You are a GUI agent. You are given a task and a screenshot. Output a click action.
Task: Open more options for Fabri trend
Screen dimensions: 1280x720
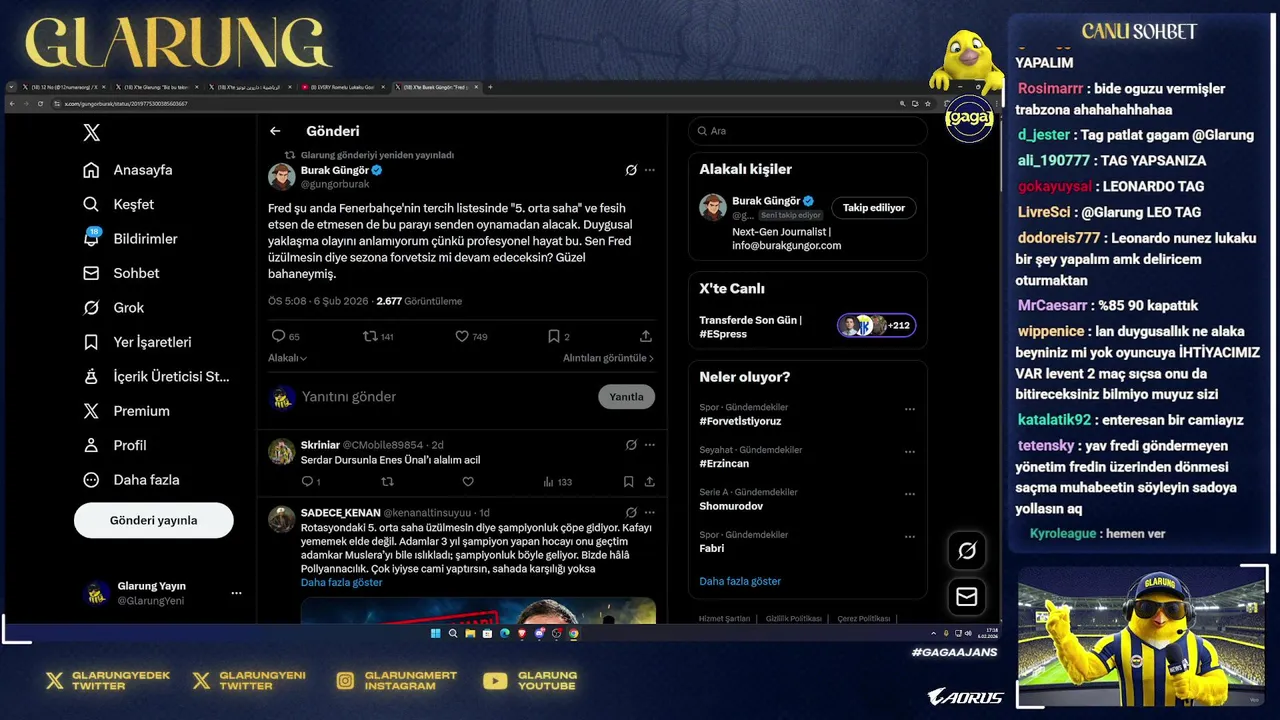coord(910,536)
